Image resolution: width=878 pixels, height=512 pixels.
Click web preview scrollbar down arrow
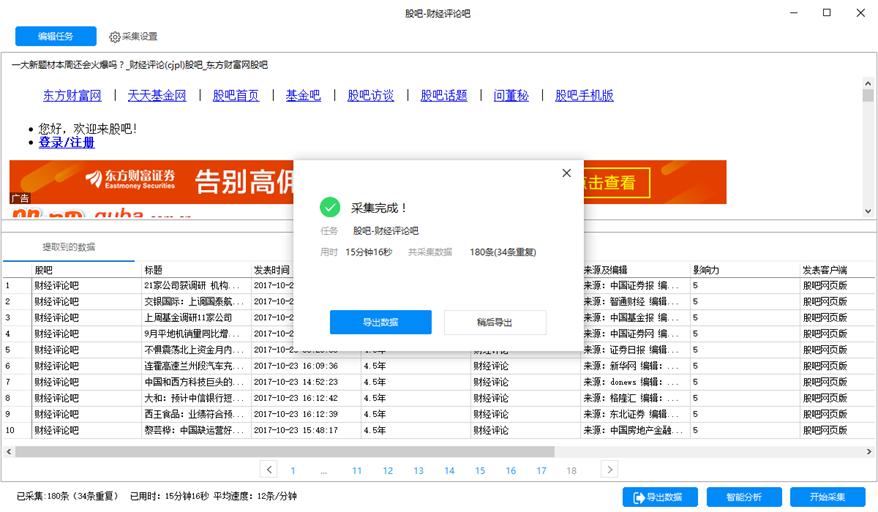click(868, 211)
